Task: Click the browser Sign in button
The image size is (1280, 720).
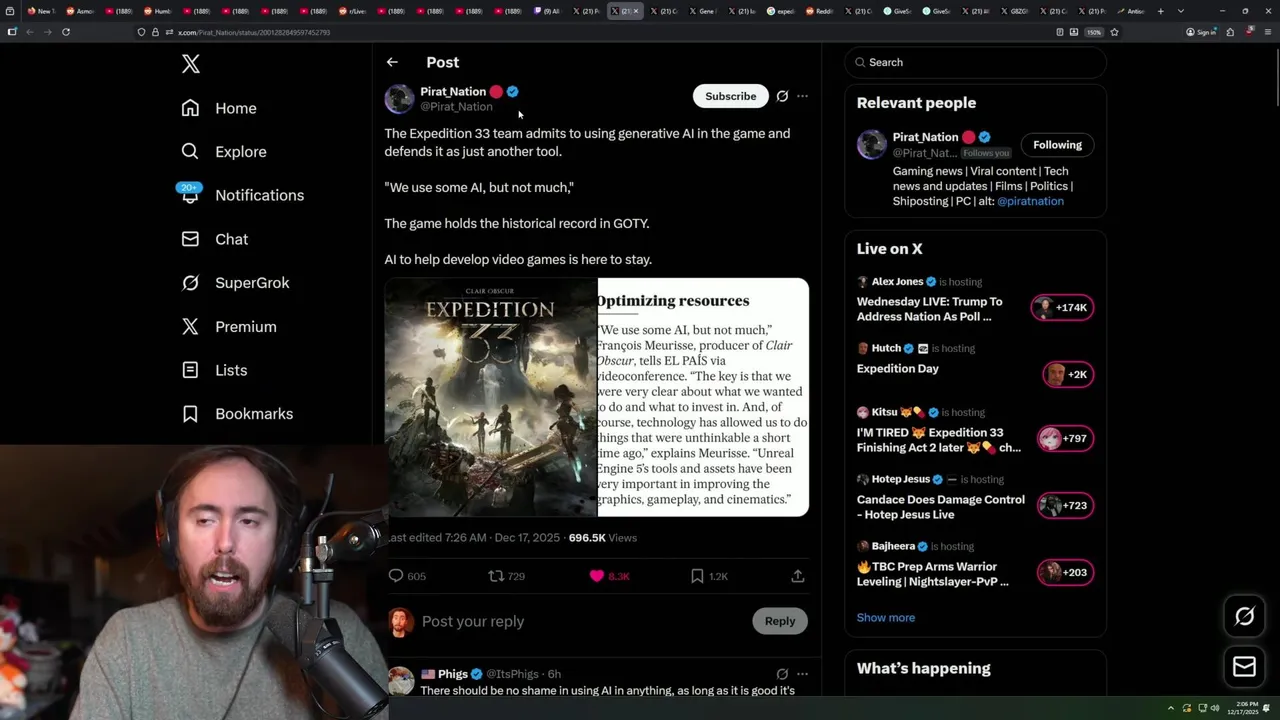Action: pyautogui.click(x=1201, y=32)
